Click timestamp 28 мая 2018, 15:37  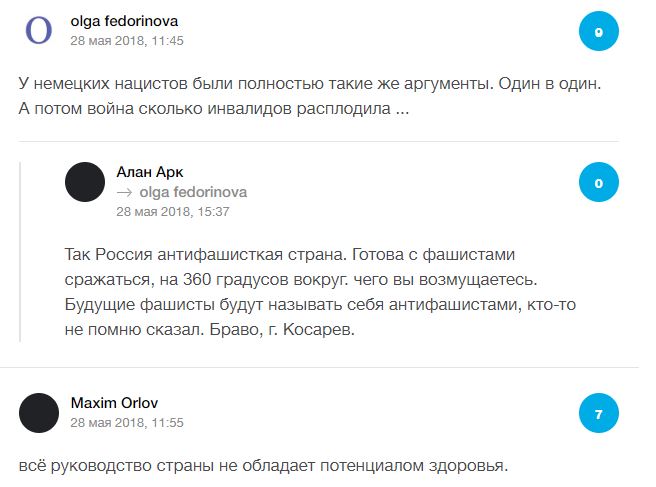coord(173,211)
